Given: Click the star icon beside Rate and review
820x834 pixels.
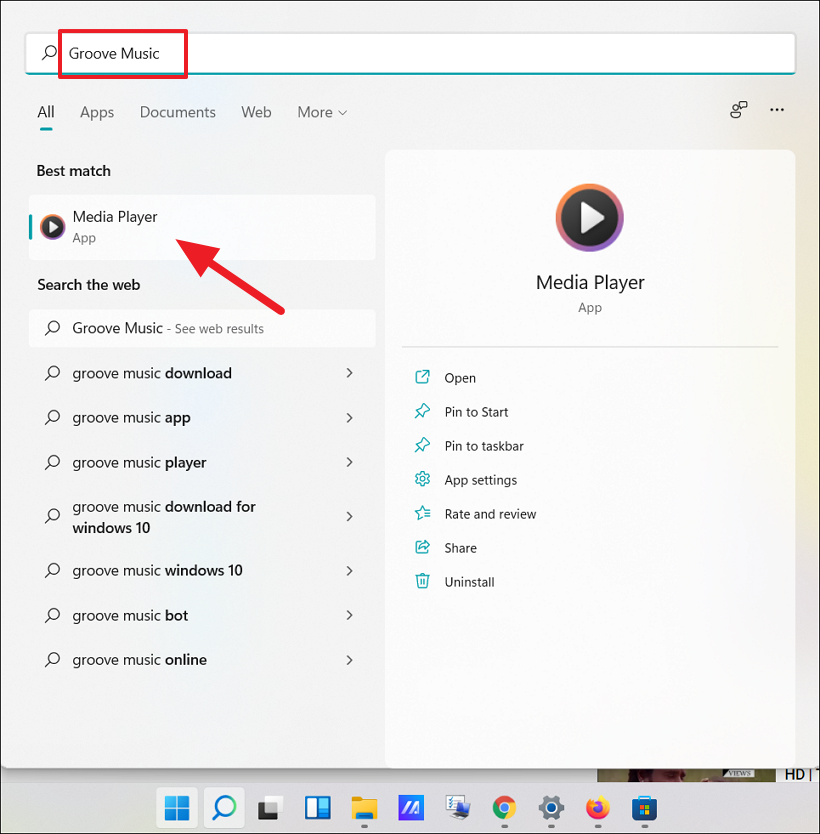Looking at the screenshot, I should click(422, 513).
